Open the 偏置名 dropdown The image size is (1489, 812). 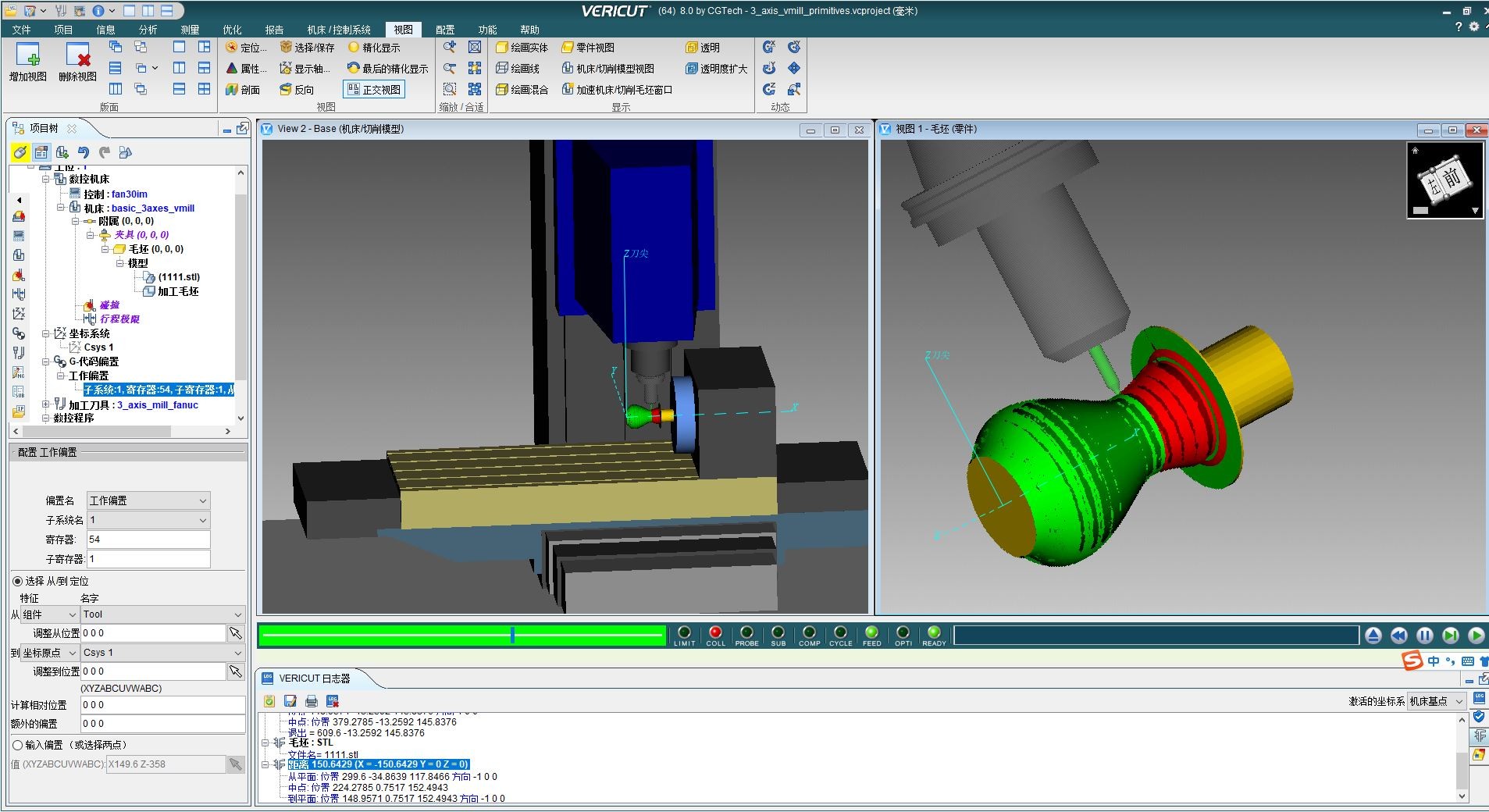coord(148,500)
